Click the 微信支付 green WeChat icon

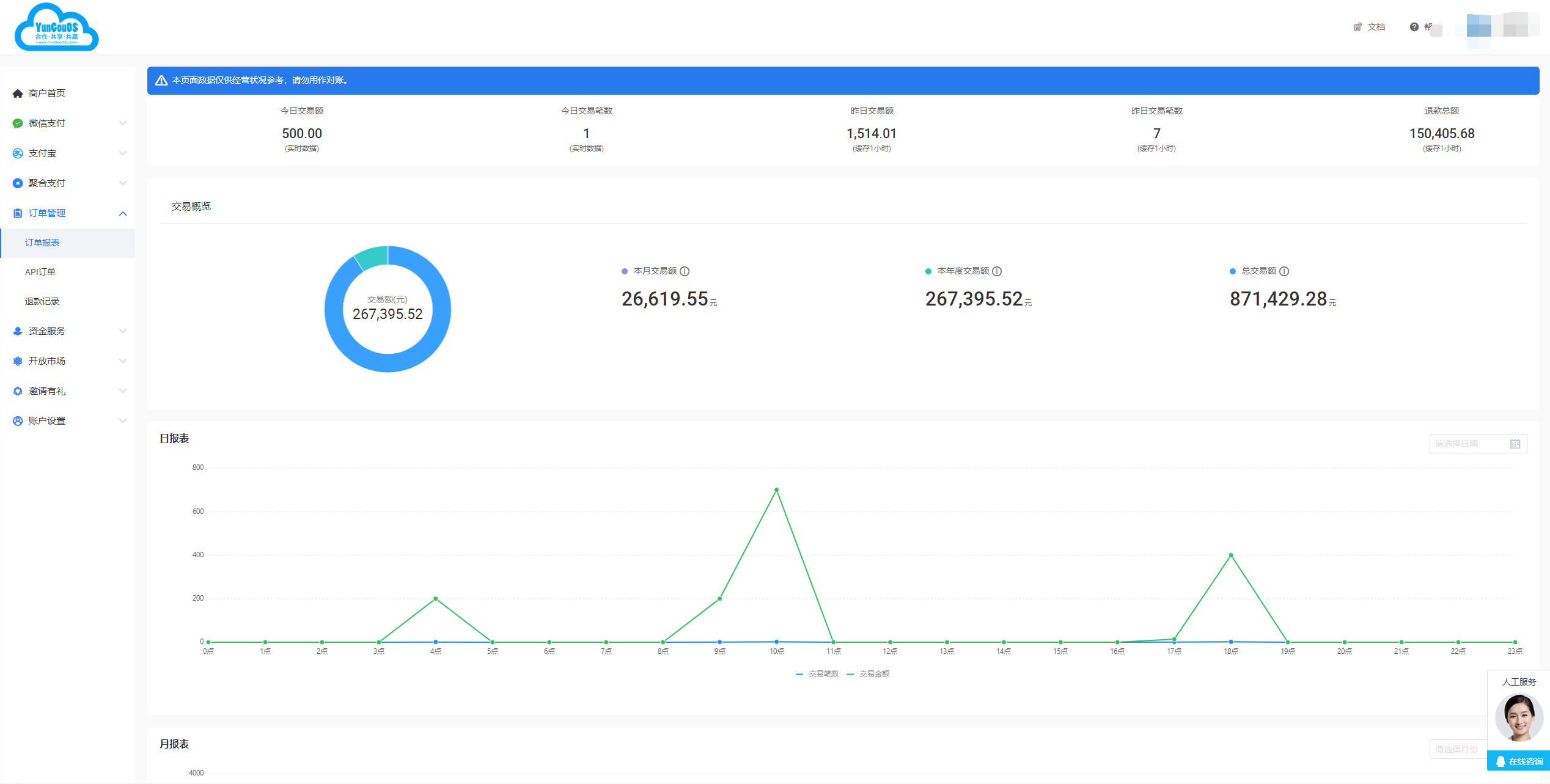tap(18, 123)
